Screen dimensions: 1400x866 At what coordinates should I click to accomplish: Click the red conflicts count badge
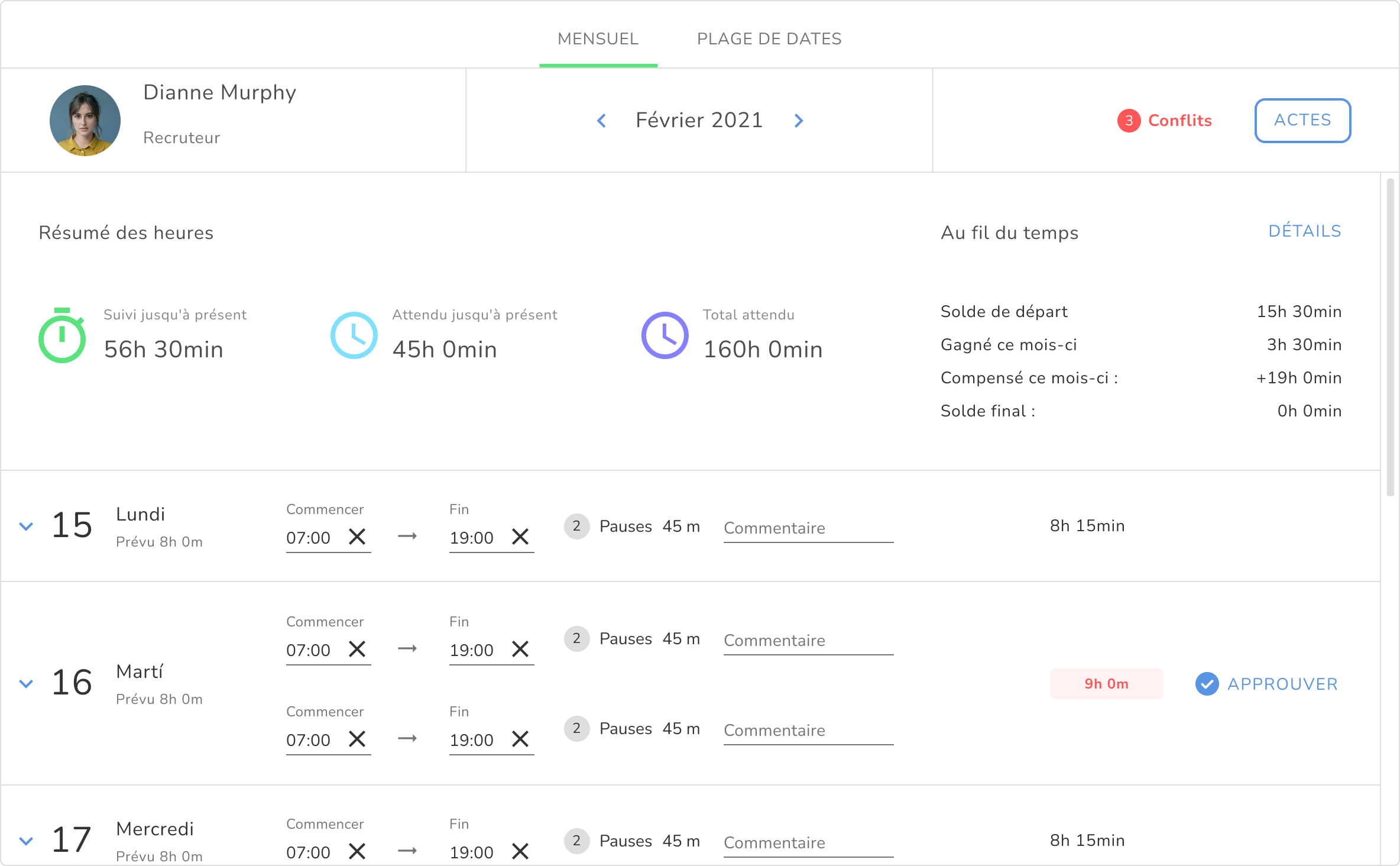click(1129, 121)
